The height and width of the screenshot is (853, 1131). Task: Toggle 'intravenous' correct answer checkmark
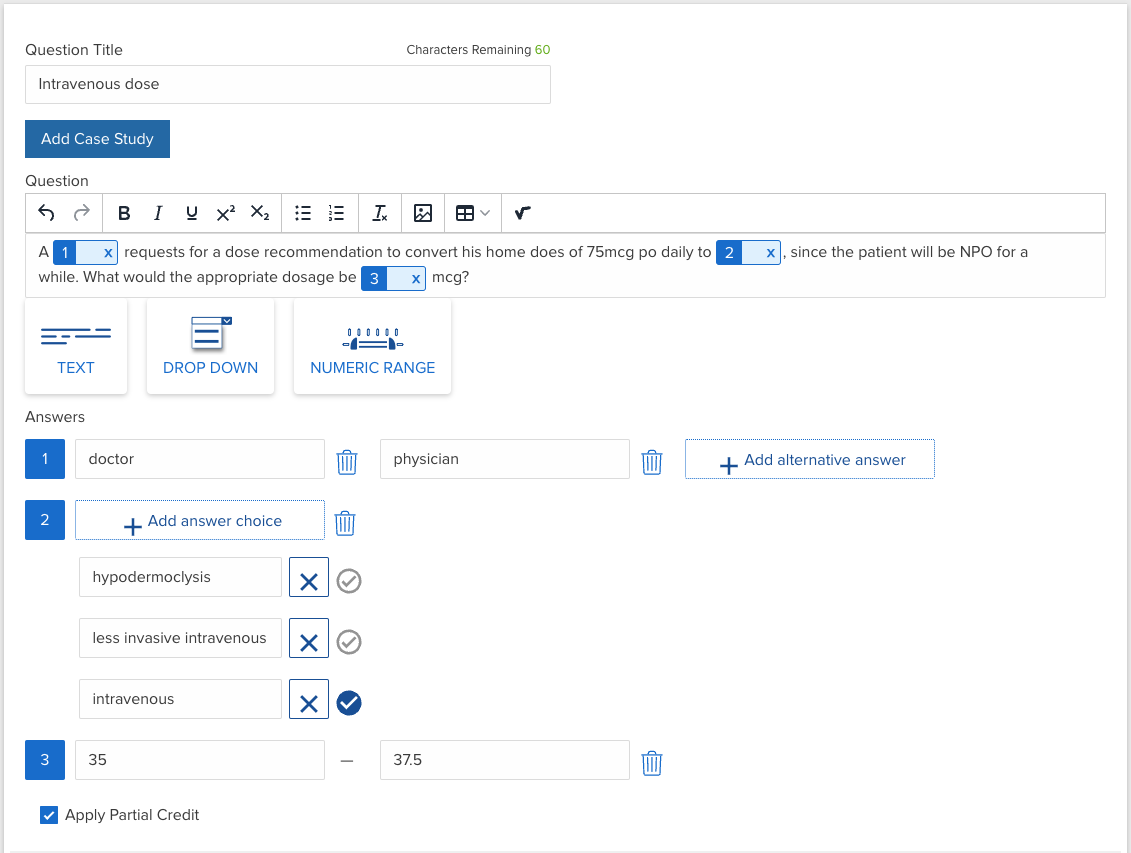coord(349,702)
